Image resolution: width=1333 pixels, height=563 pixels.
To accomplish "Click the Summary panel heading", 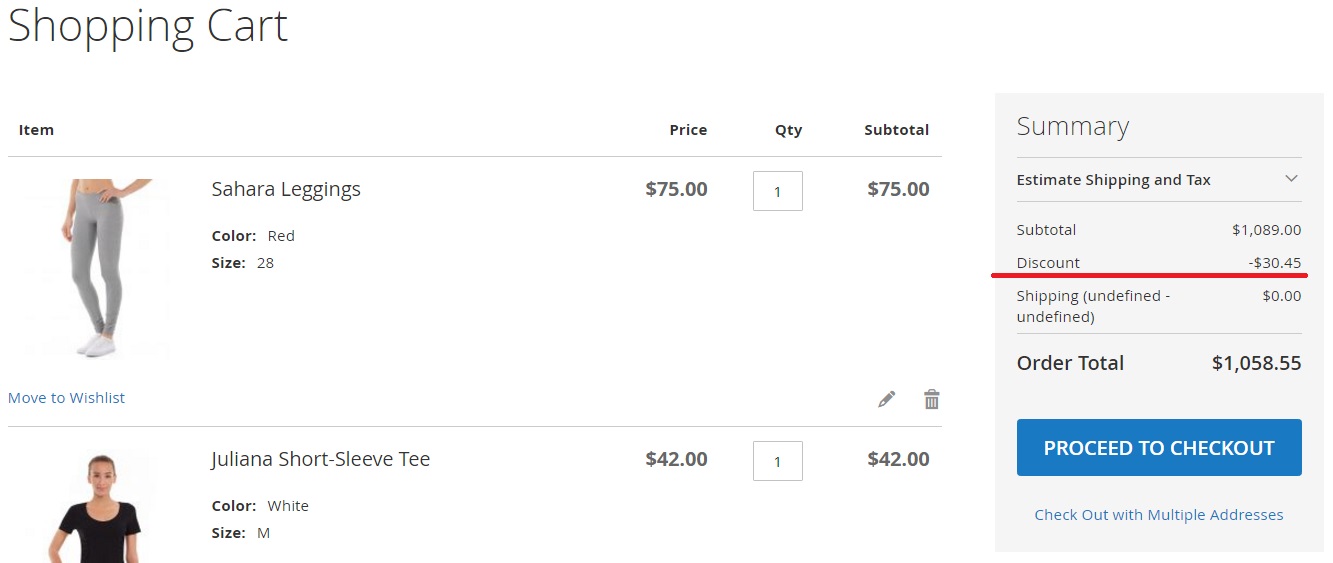I will pyautogui.click(x=1072, y=127).
